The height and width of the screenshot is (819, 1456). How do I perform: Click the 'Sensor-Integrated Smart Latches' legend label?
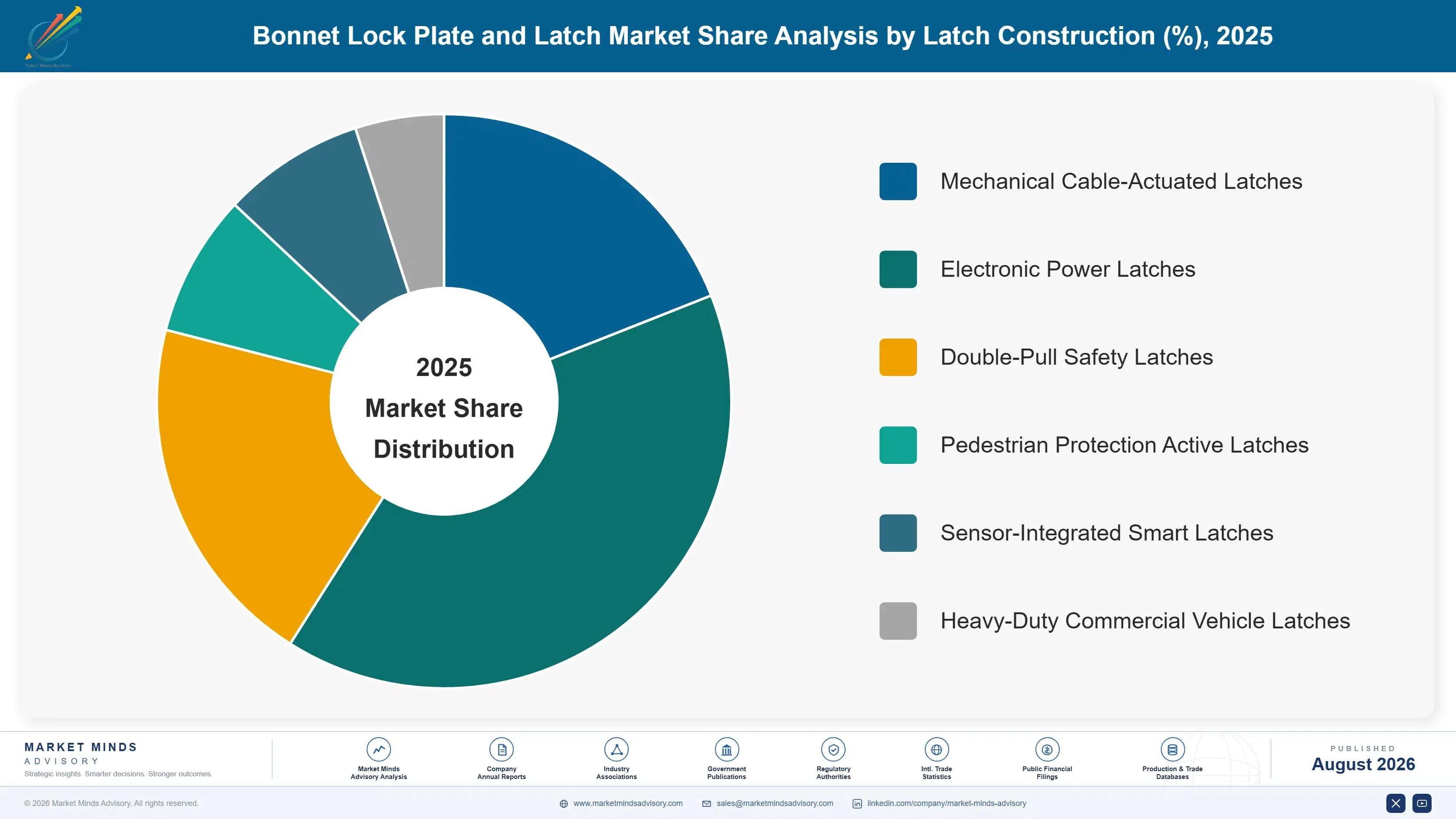pyautogui.click(x=1107, y=533)
